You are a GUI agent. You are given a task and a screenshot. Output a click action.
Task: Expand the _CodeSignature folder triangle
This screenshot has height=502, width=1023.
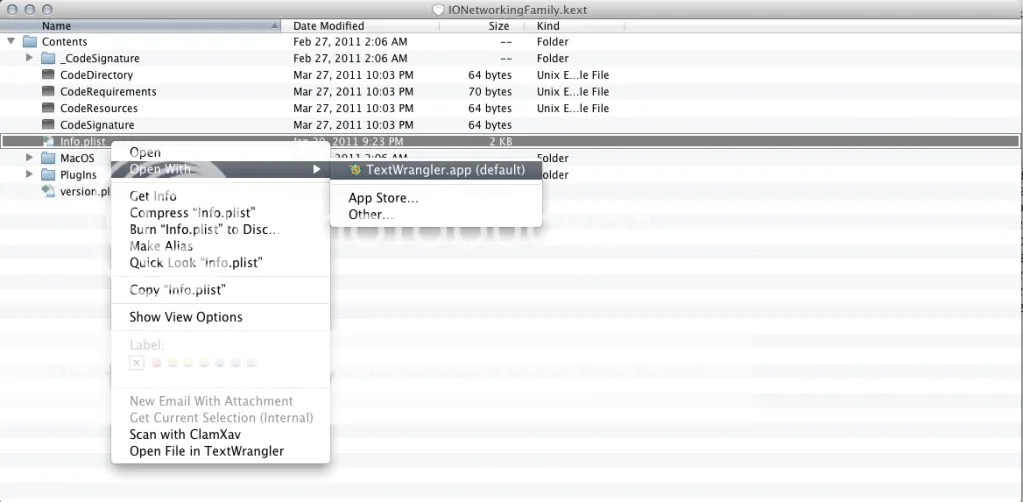(29, 58)
